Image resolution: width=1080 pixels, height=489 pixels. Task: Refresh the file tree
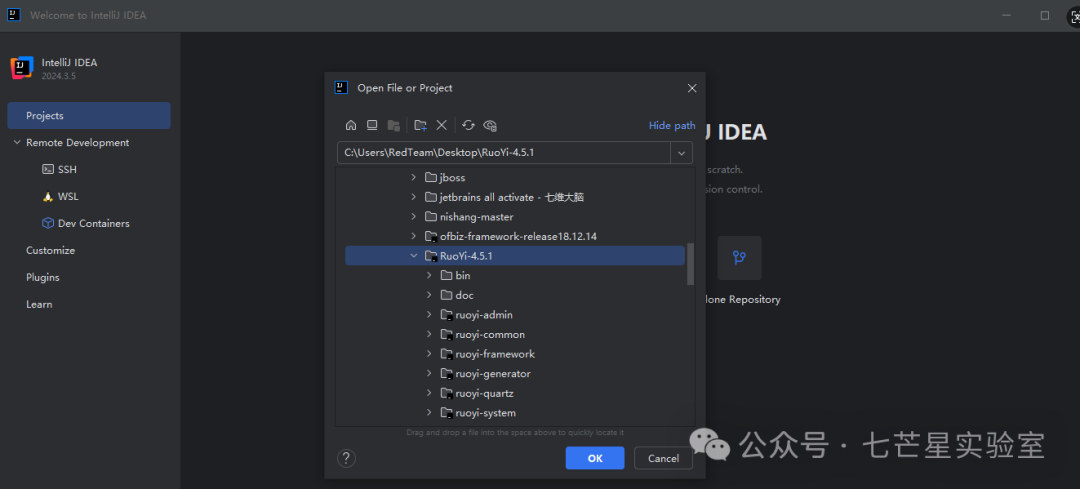468,125
